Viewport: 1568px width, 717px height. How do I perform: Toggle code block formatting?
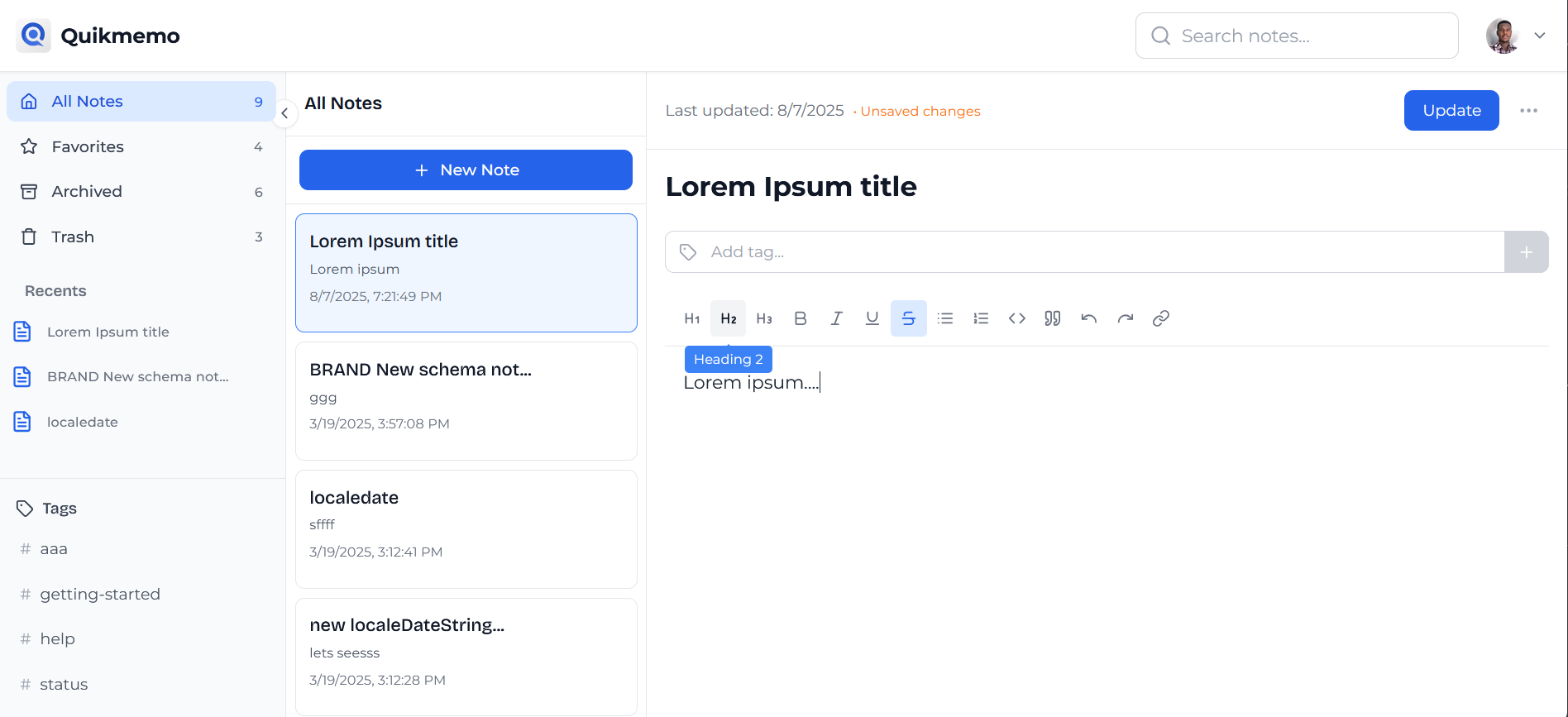click(1017, 318)
